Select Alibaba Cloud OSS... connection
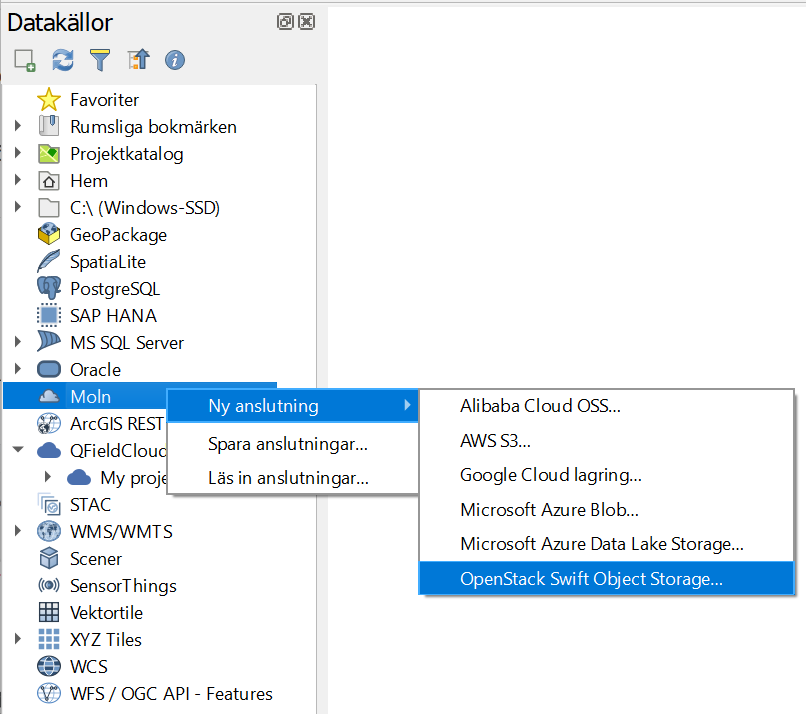 coord(607,406)
